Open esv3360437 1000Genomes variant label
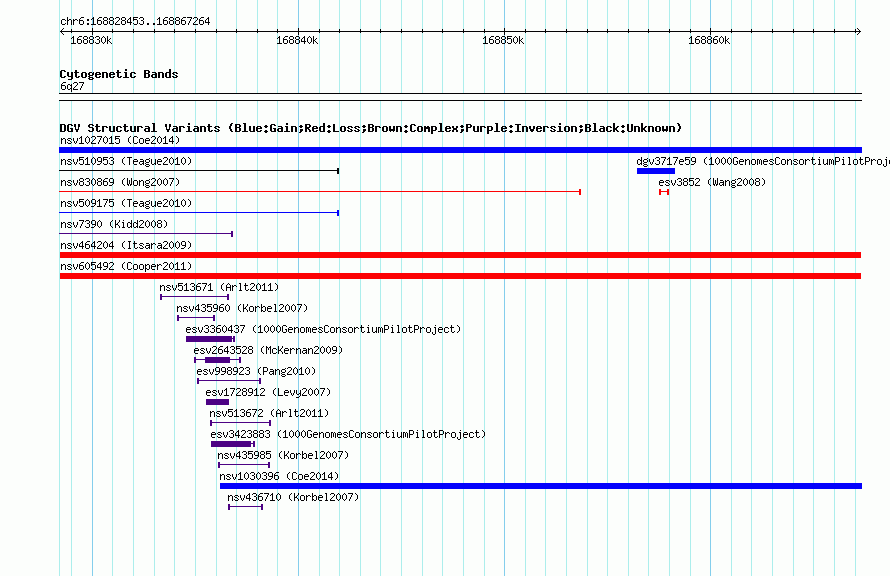Screen dimensions: 890x576 (x=323, y=329)
